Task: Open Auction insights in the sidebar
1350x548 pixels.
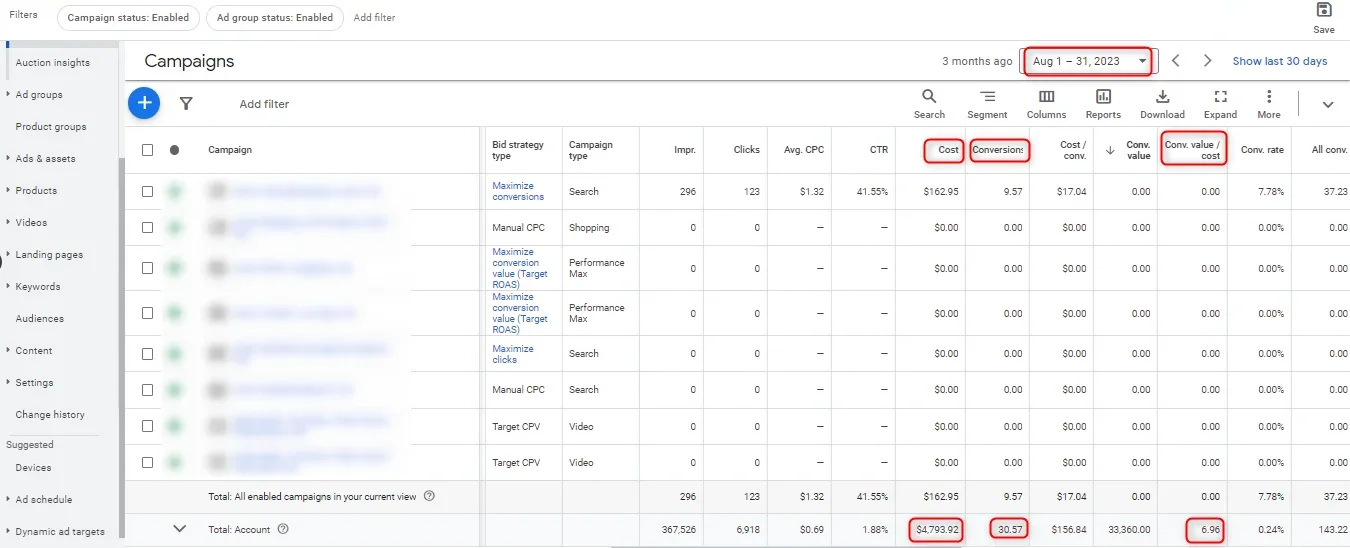Action: [x=52, y=63]
